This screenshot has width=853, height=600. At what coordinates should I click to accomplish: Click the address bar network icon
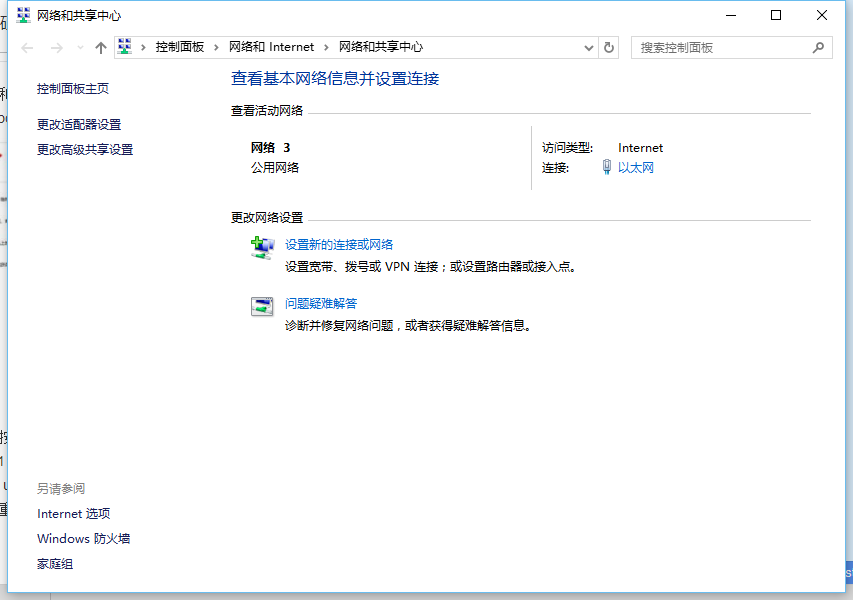125,47
